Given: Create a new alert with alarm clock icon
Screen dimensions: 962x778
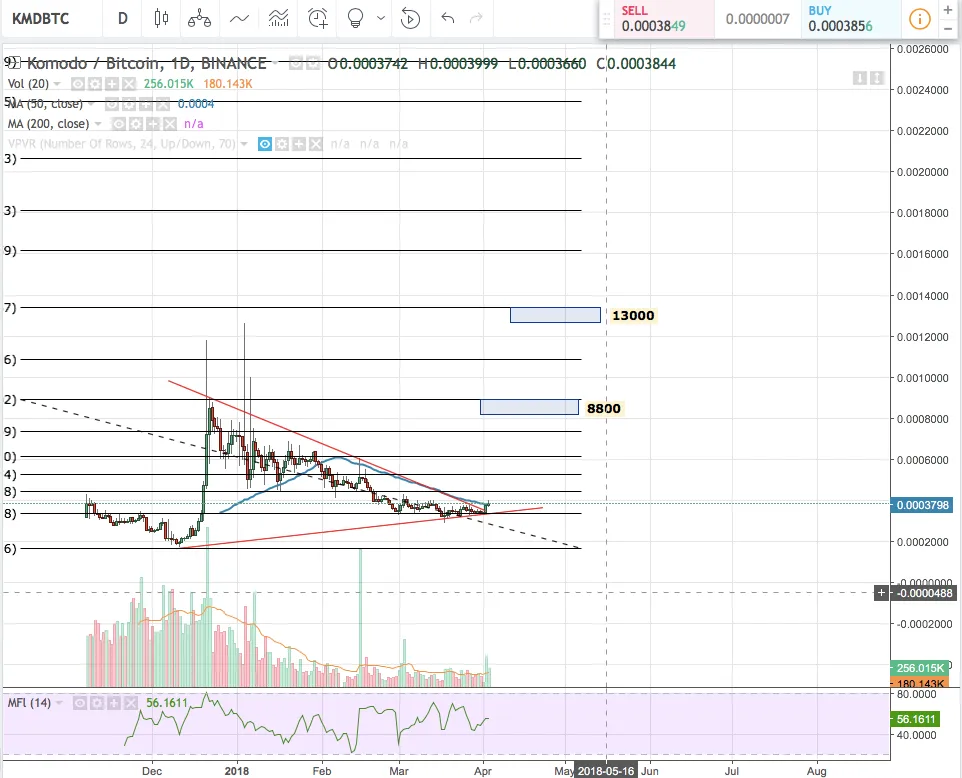Looking at the screenshot, I should (318, 18).
